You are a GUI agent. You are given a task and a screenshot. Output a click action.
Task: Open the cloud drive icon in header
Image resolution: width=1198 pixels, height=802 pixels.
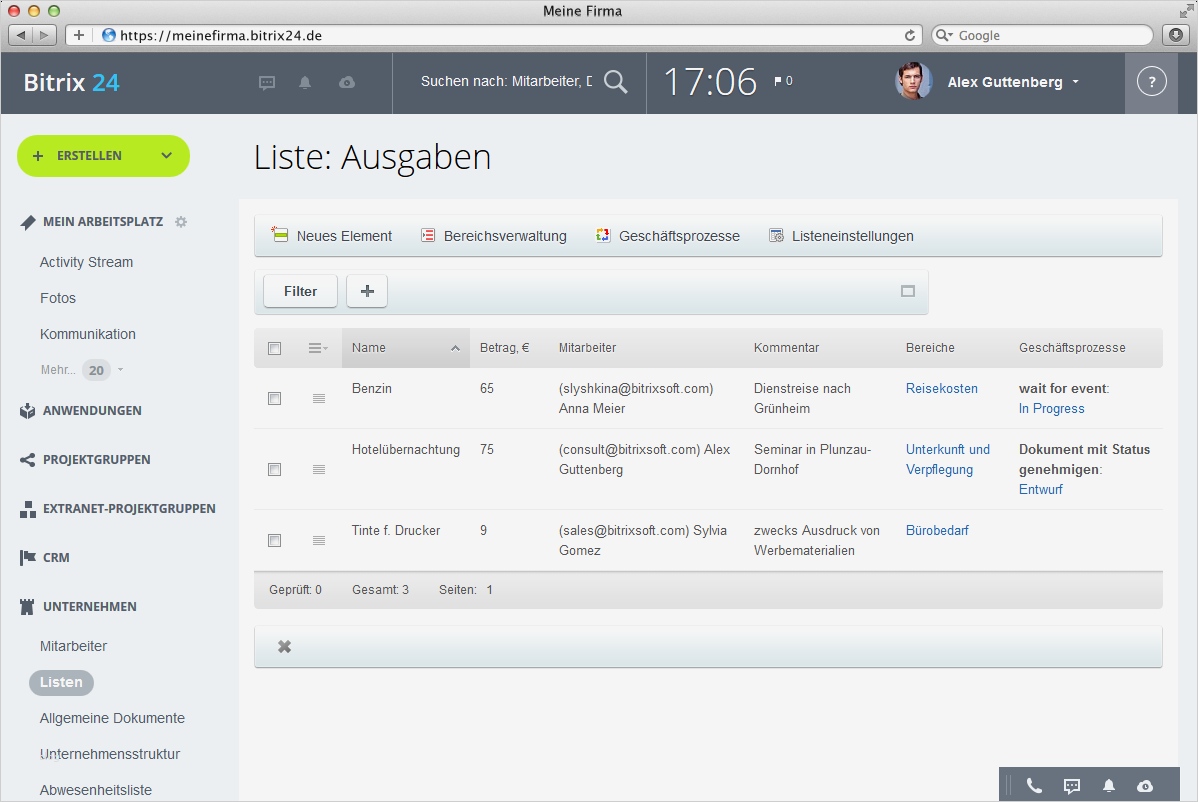(347, 82)
